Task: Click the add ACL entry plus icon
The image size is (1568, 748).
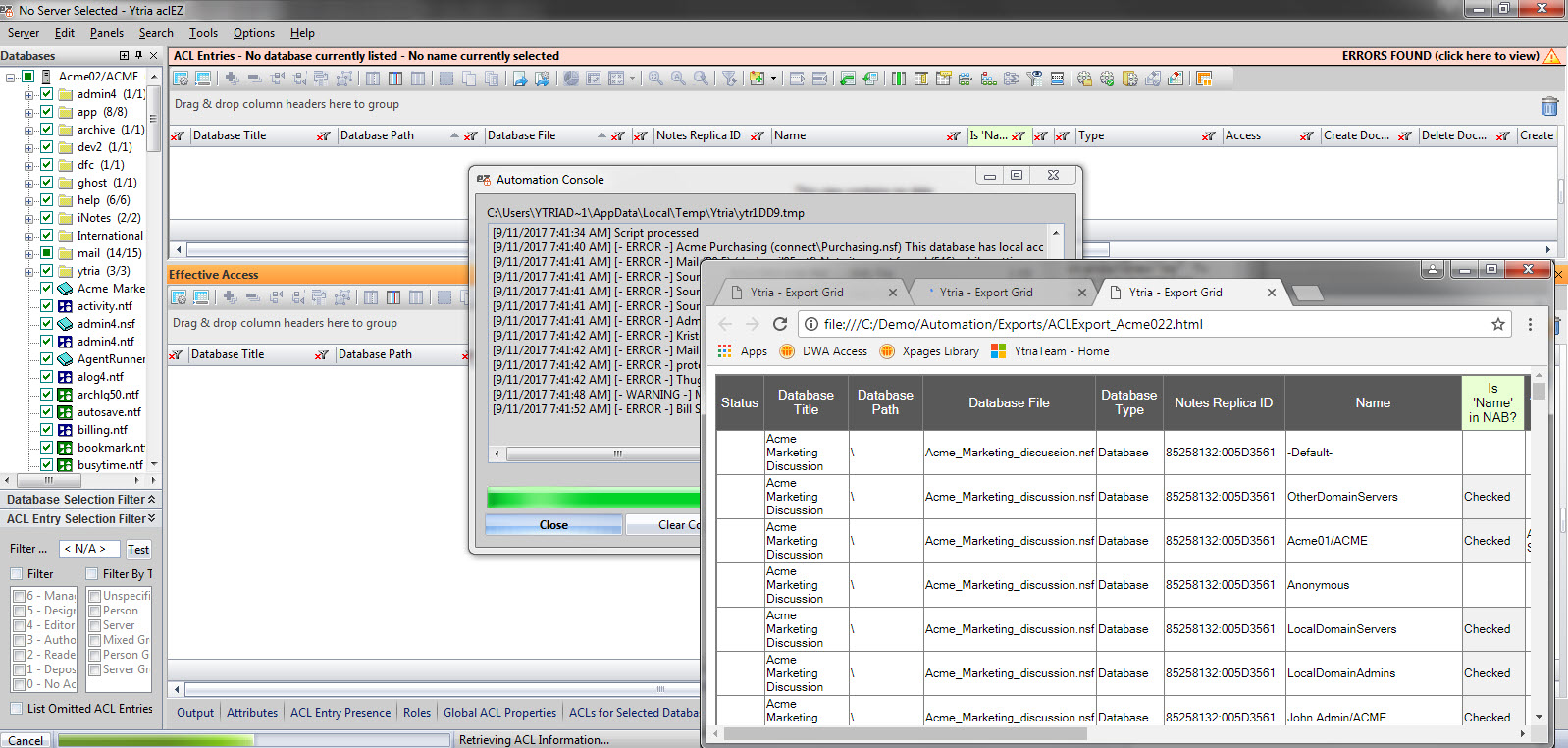Action: point(232,79)
